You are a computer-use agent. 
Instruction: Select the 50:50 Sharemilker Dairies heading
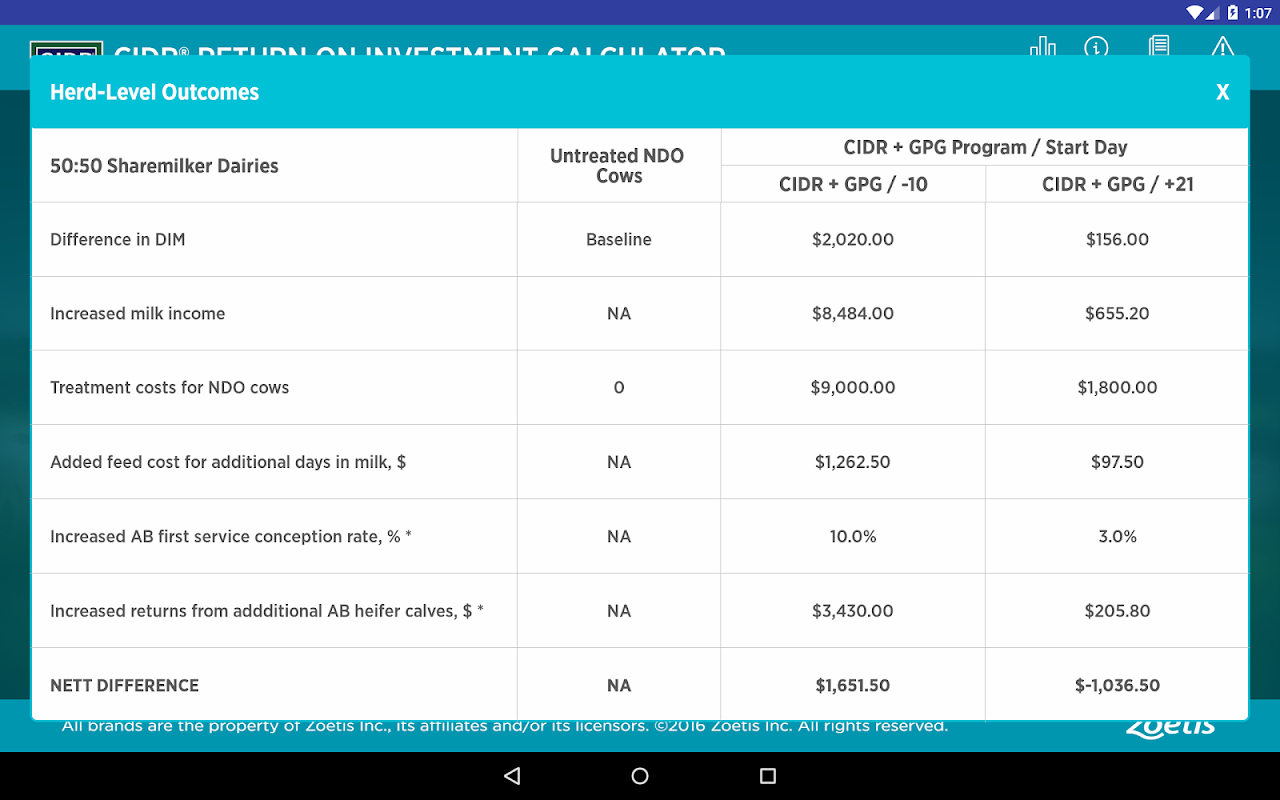(164, 166)
